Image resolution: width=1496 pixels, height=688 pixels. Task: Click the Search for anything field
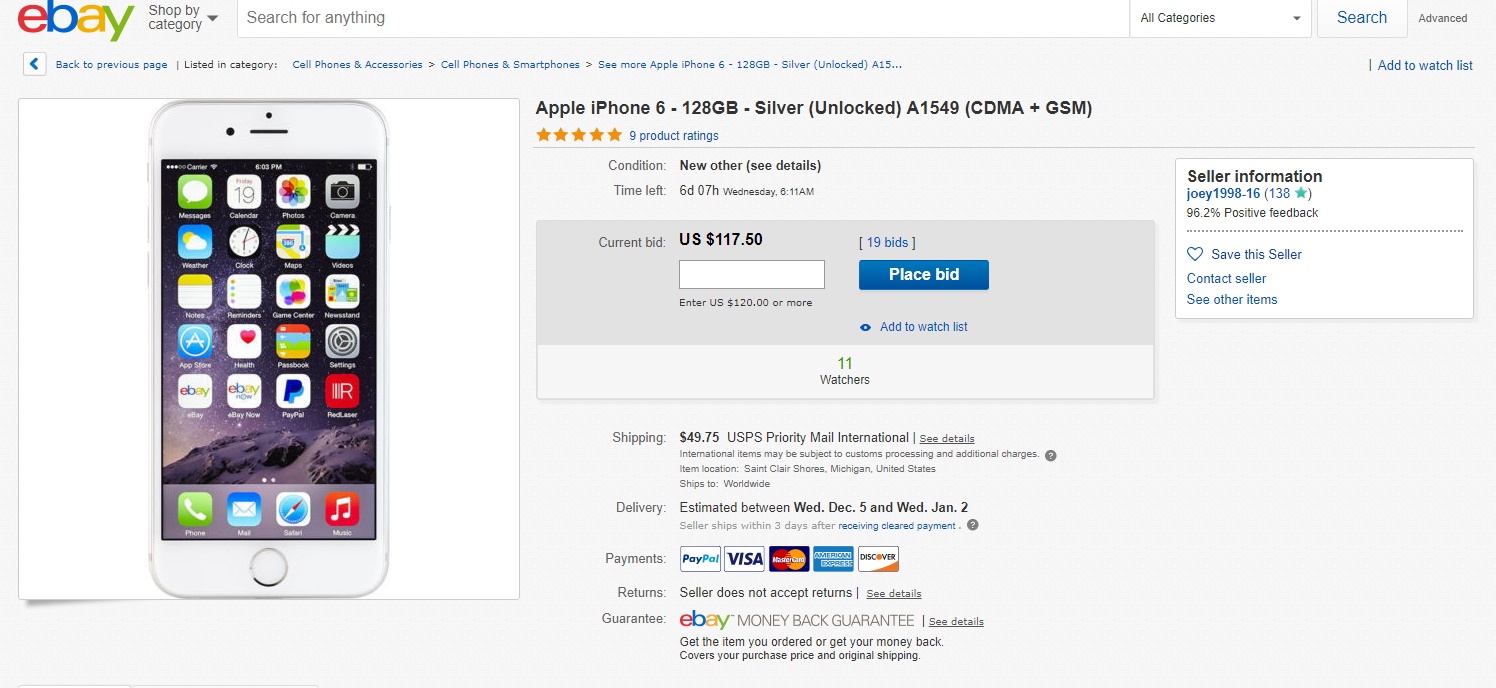pos(682,18)
